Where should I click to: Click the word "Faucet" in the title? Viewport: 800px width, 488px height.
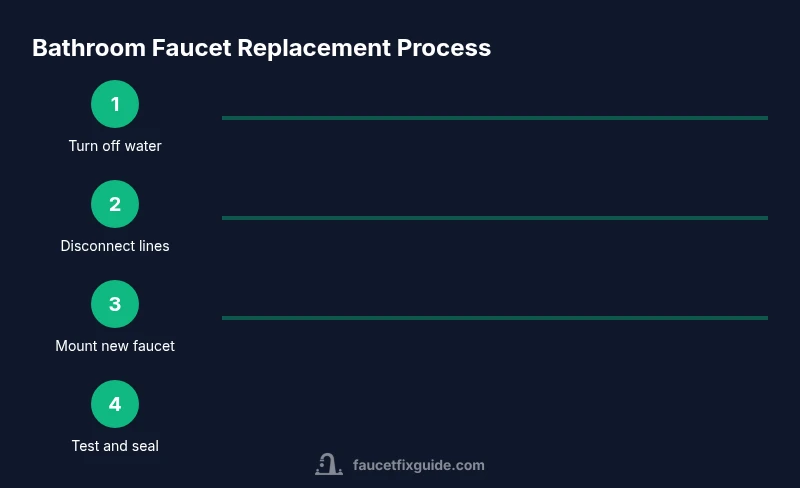click(185, 48)
